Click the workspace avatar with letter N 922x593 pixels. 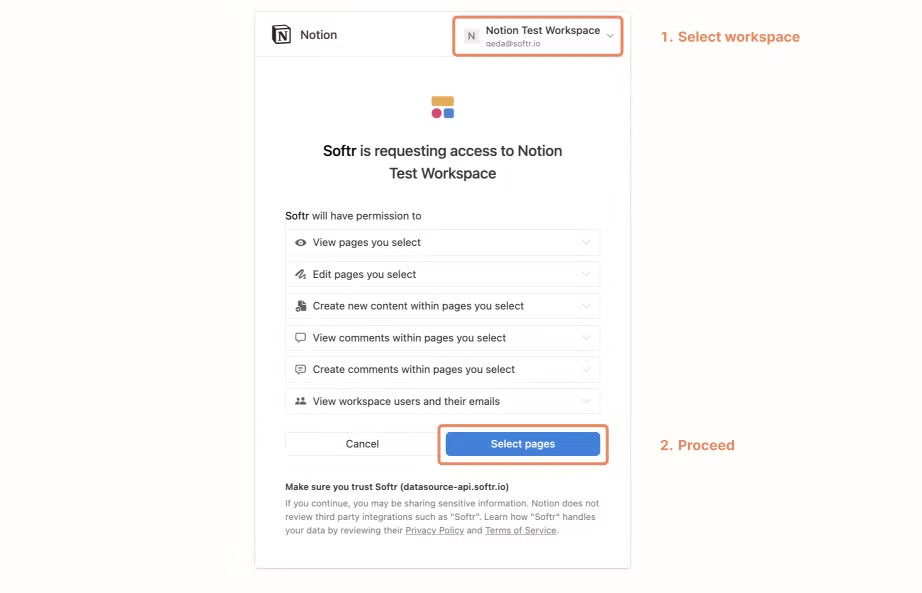(470, 36)
